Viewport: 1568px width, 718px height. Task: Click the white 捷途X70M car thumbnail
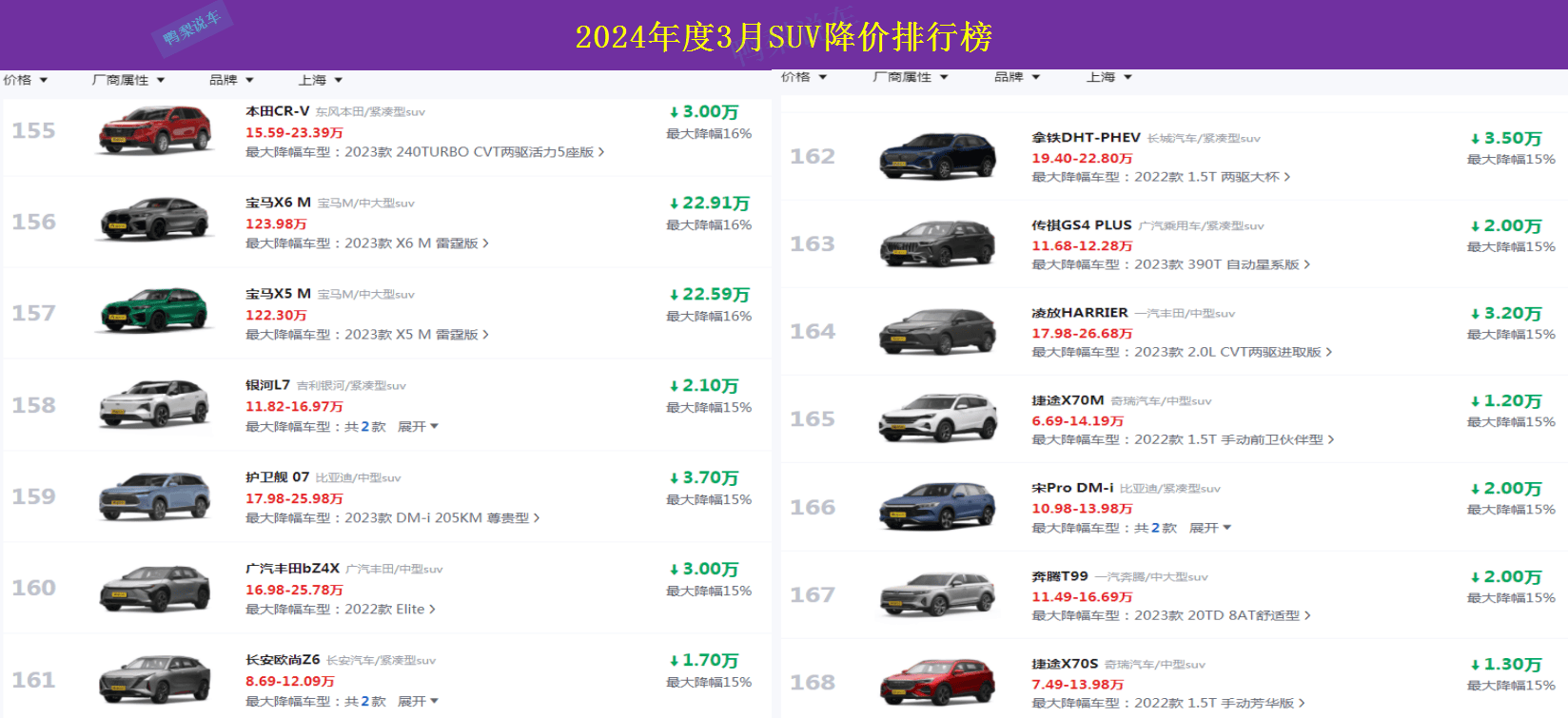(x=937, y=418)
